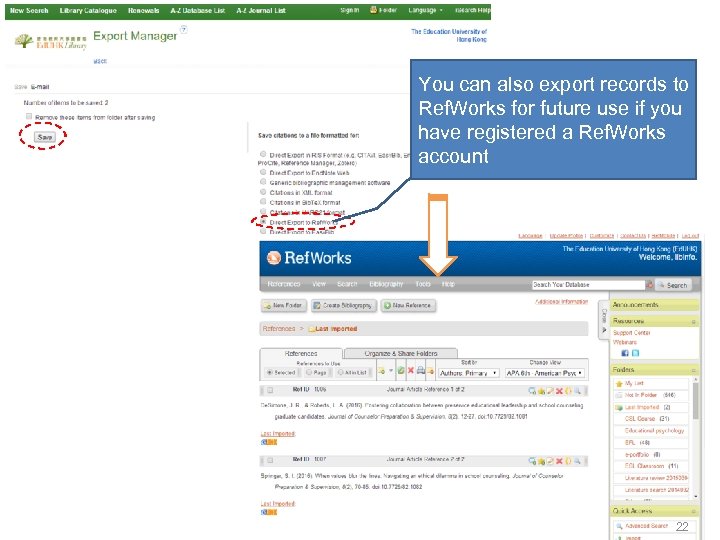The image size is (720, 540).
Task: Click the add-to-folder toolbar icon
Action: click(381, 371)
